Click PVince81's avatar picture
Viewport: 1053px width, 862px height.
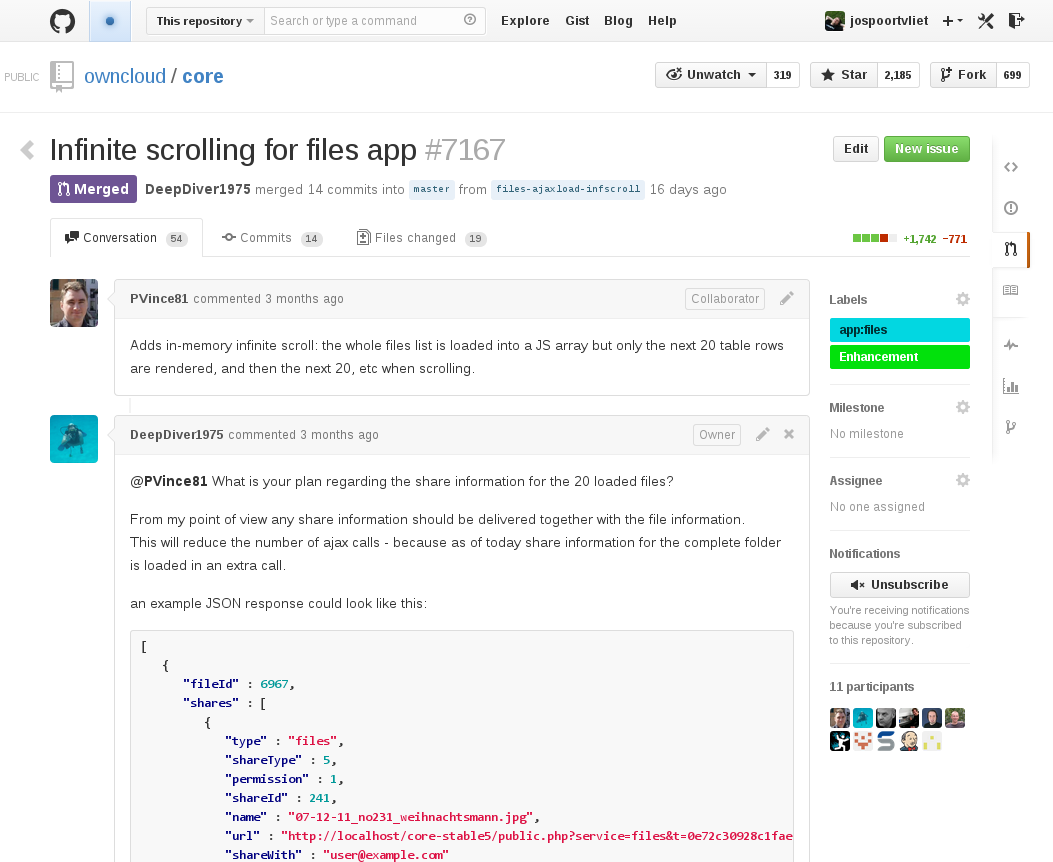(x=74, y=303)
